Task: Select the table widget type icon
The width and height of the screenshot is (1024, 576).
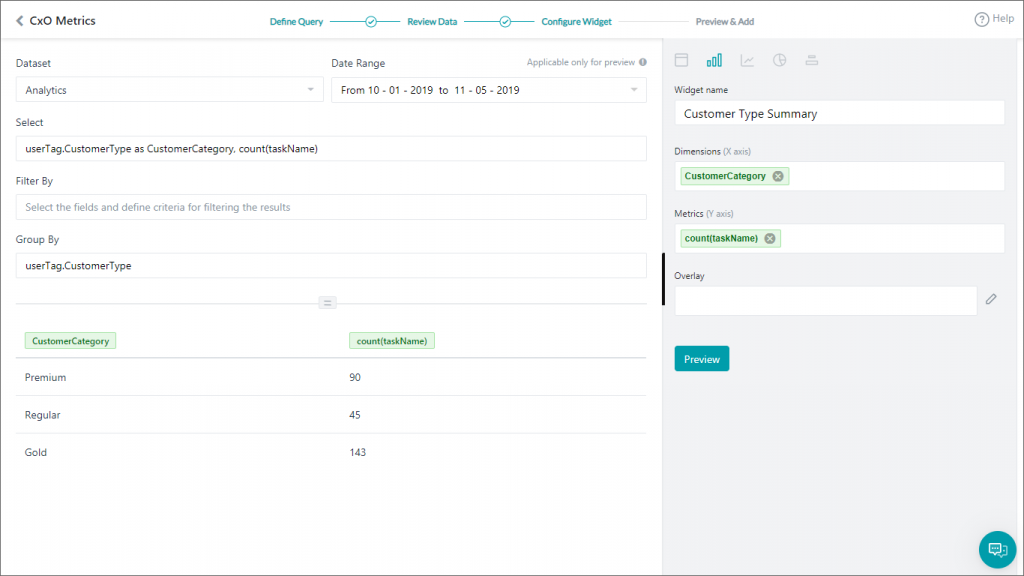Action: click(681, 60)
